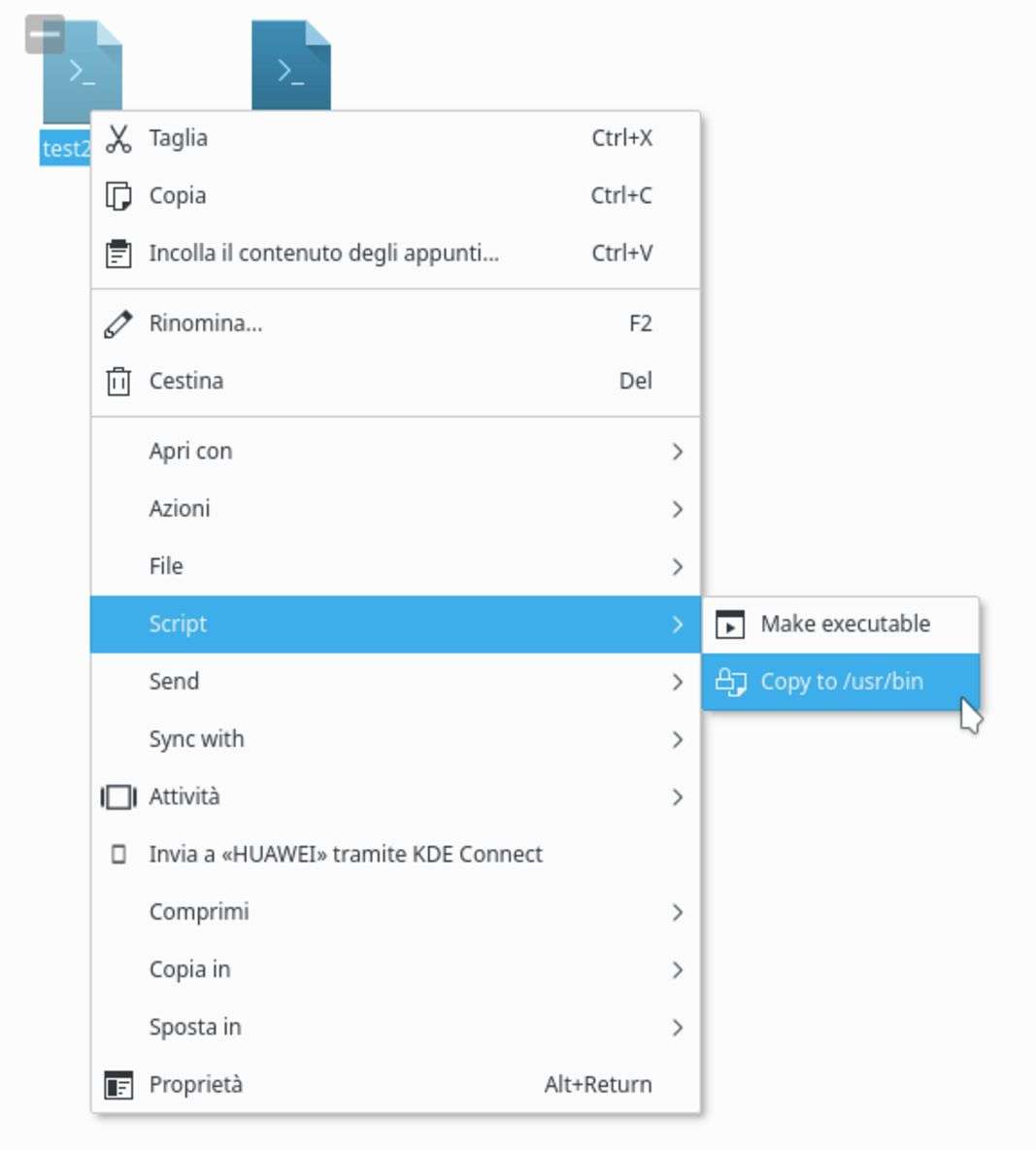This screenshot has width=1036, height=1150.
Task: Click the paste icon for Incolla
Action: coord(118,254)
